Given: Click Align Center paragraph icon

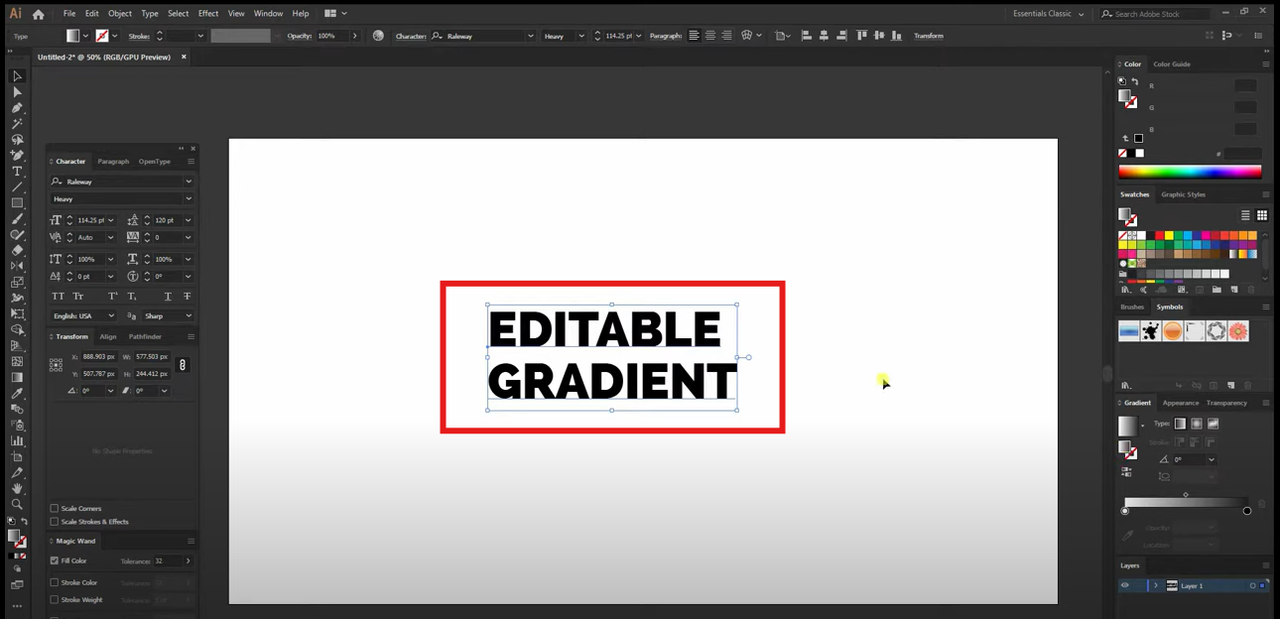Looking at the screenshot, I should [x=711, y=36].
